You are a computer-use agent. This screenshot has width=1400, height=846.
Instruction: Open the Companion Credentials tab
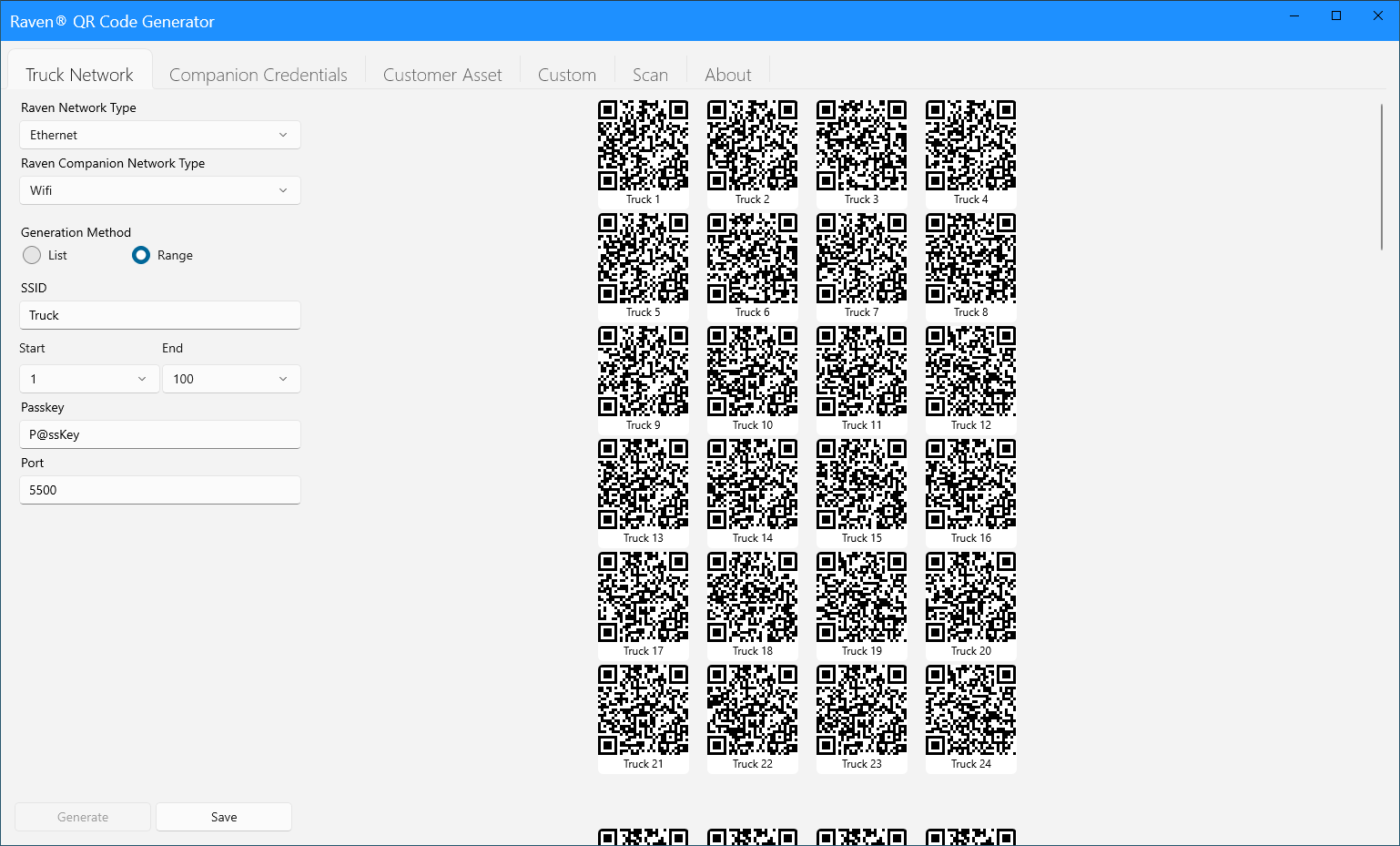coord(259,75)
